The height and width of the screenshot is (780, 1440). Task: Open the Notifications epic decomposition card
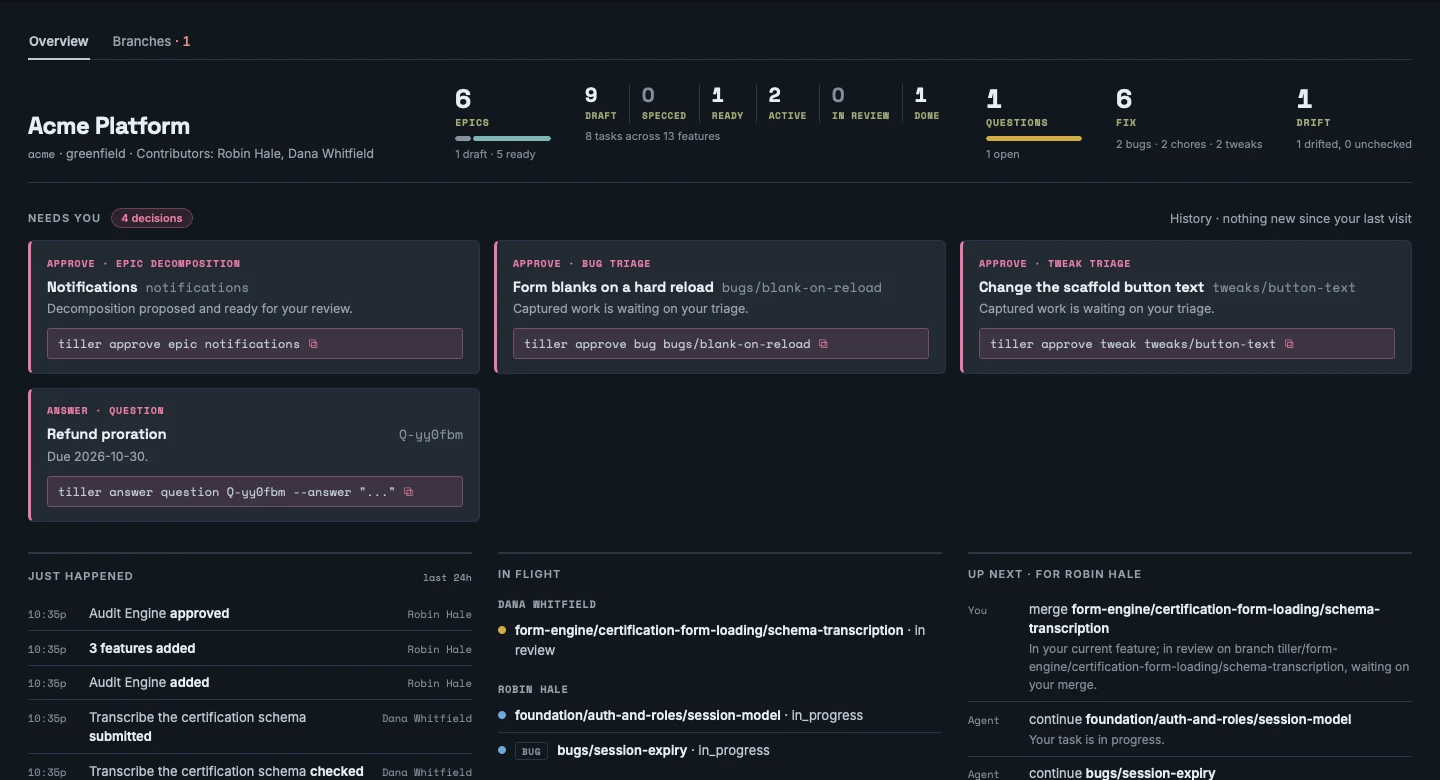(x=254, y=307)
